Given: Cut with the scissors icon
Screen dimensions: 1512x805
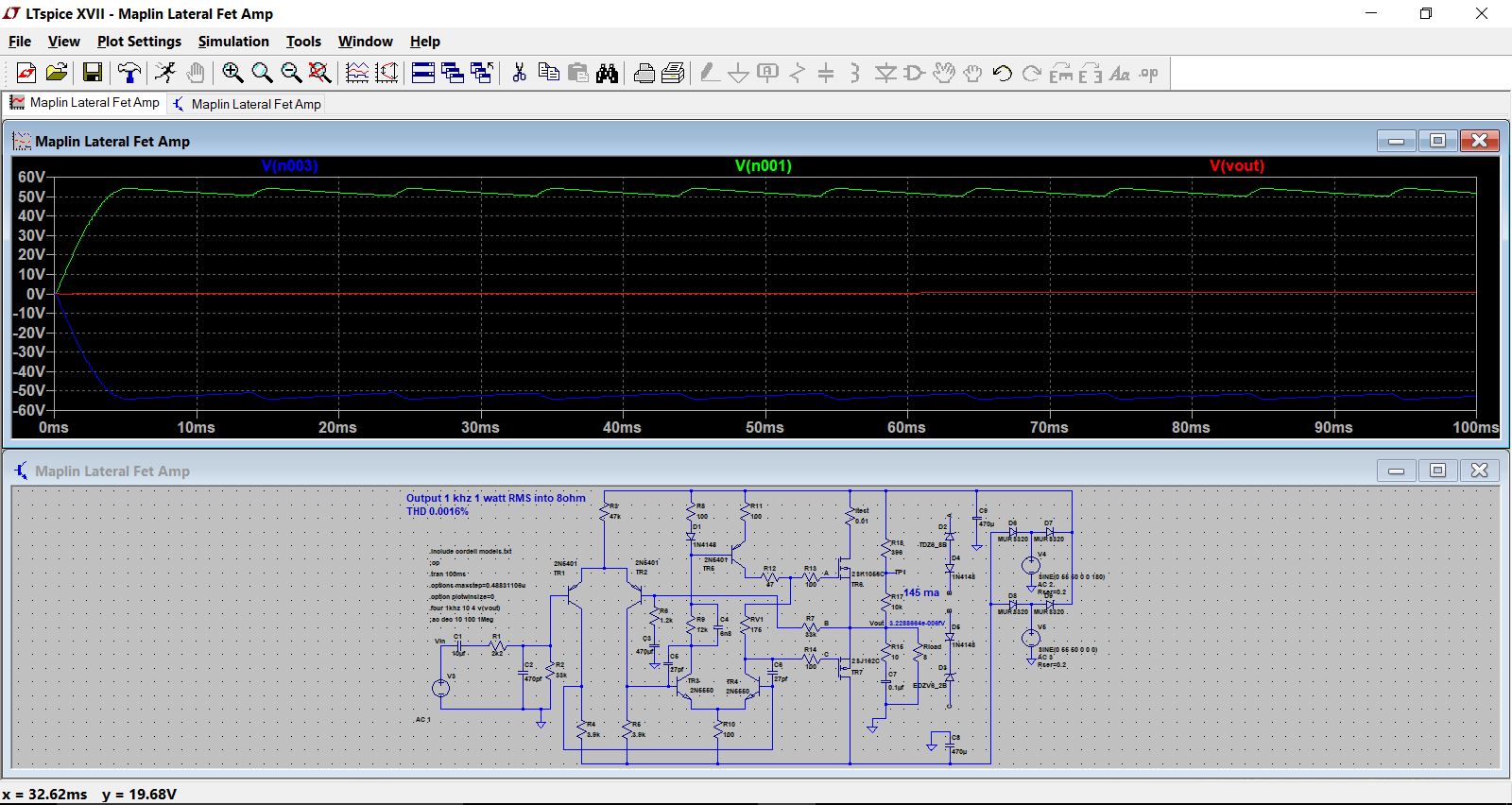Looking at the screenshot, I should coord(519,73).
